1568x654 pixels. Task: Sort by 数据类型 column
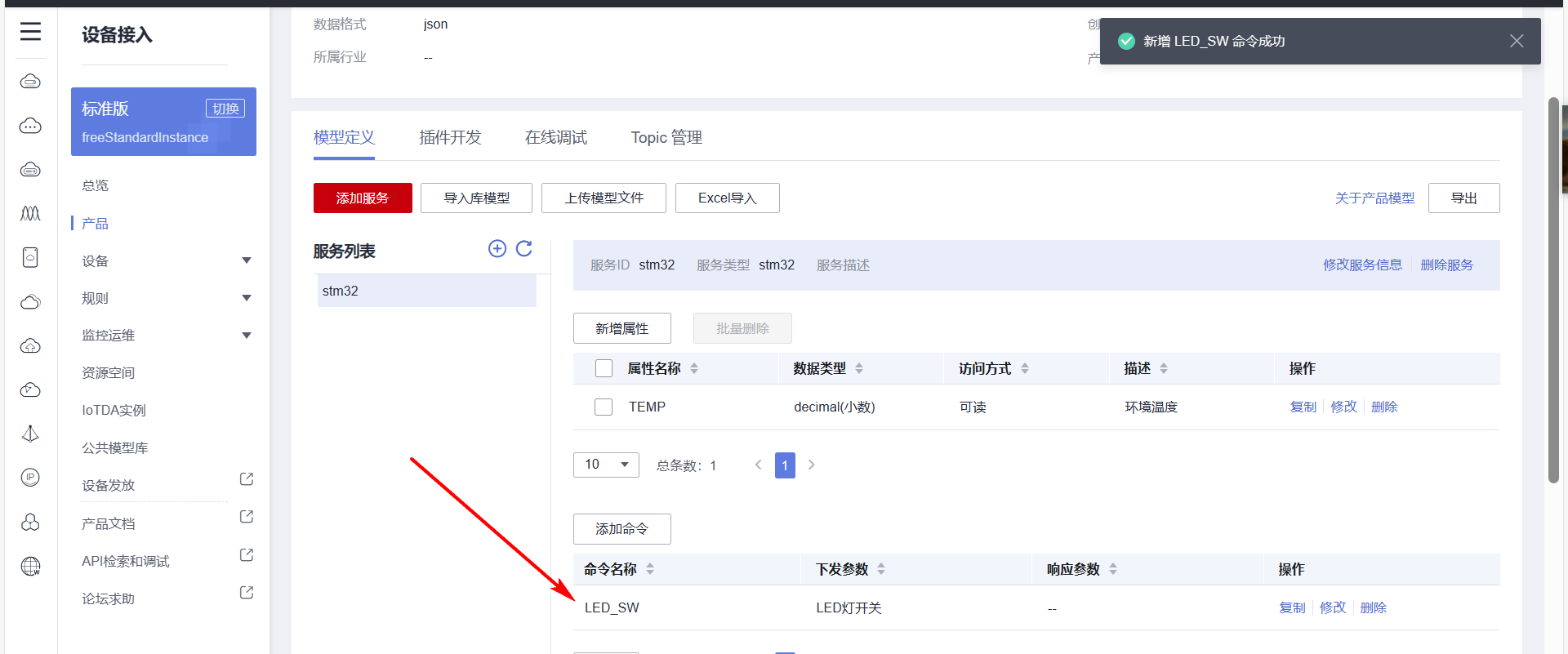(x=859, y=368)
